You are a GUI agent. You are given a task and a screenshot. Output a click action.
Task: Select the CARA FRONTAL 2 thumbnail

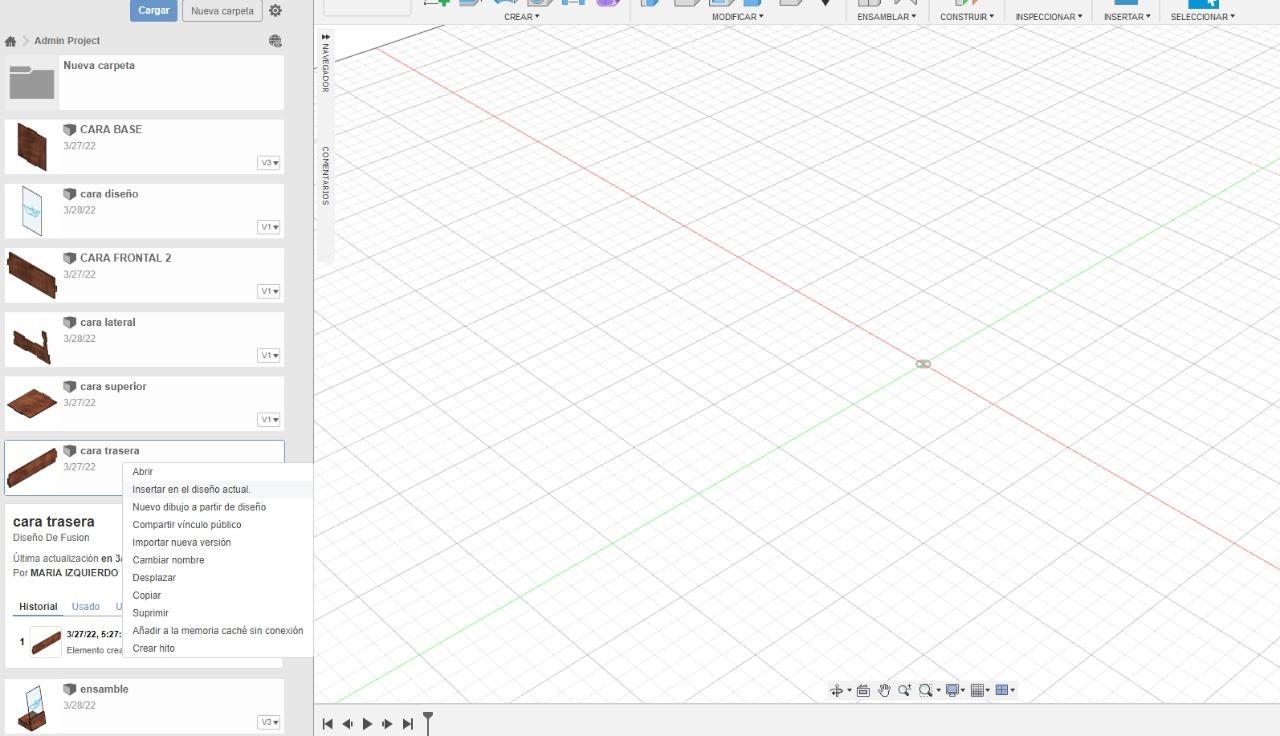click(x=32, y=275)
